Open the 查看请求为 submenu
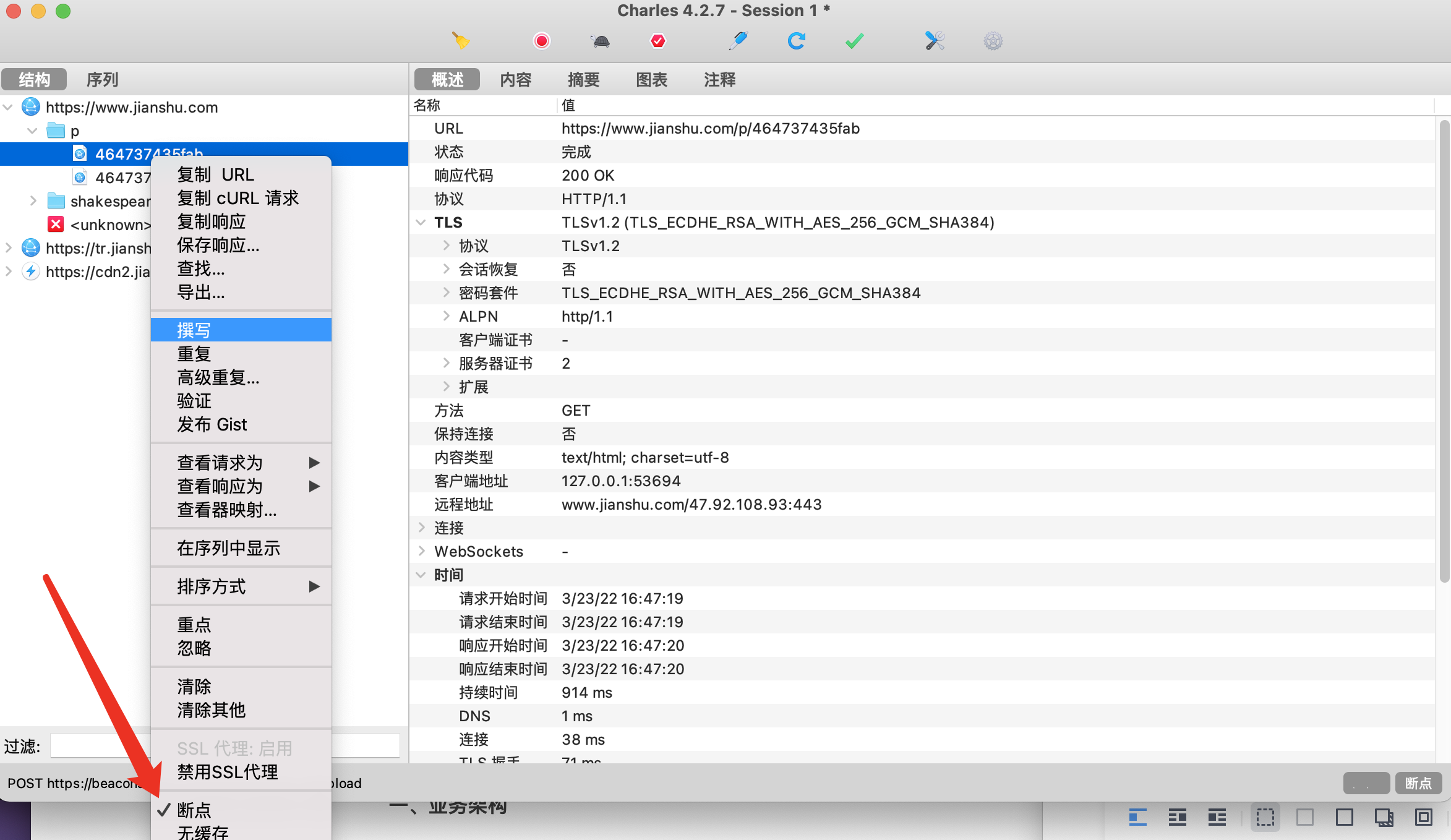Screen dimensions: 1451x840 (241, 463)
